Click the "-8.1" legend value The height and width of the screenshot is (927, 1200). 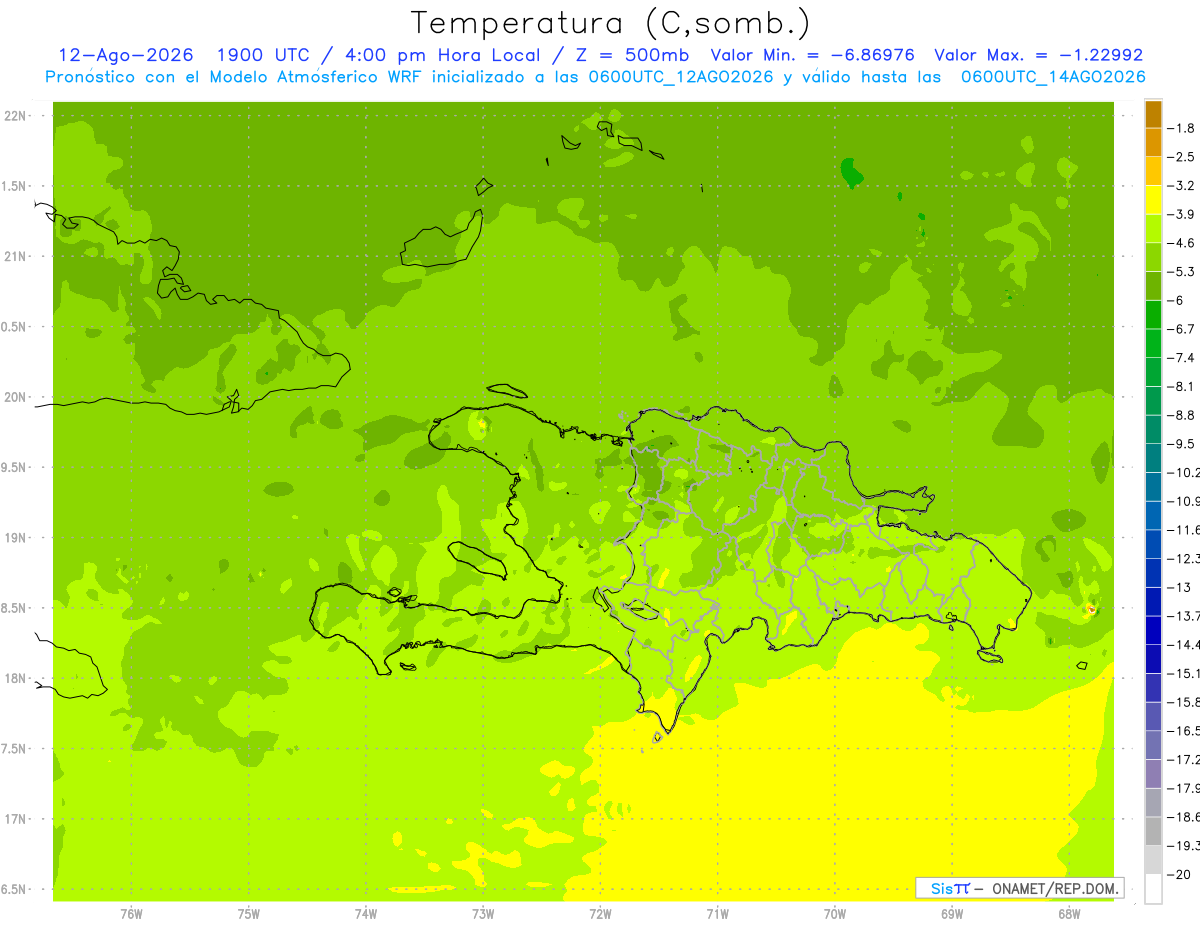(1181, 386)
